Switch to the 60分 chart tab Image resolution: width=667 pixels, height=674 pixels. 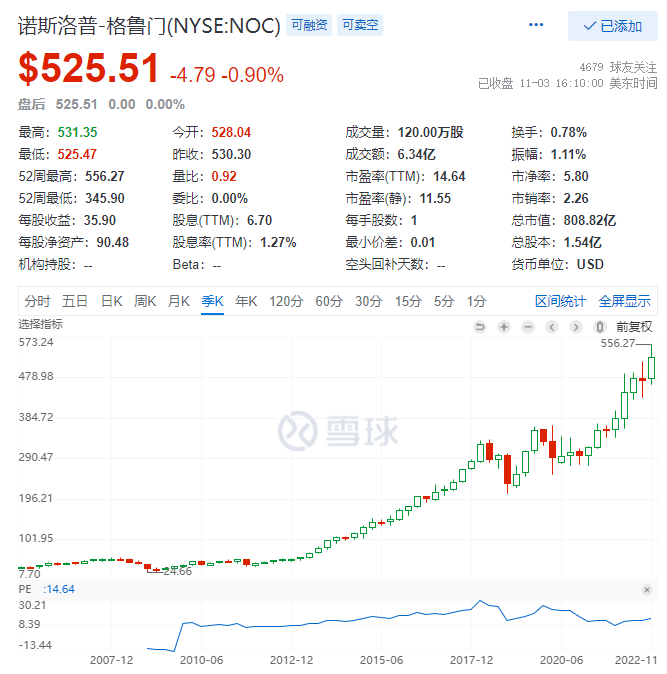[329, 301]
